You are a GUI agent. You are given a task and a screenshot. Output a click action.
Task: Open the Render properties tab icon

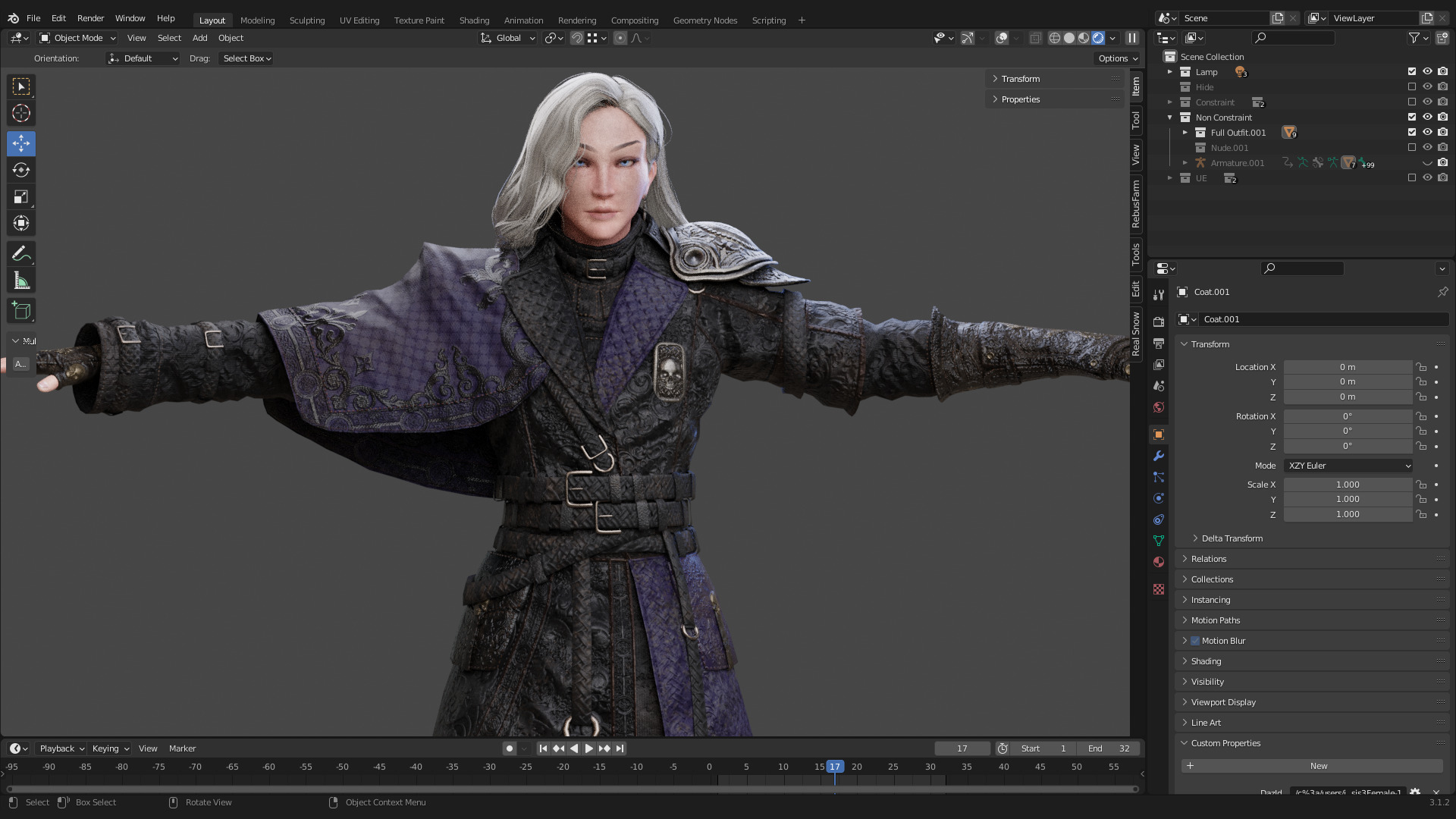(x=1158, y=322)
